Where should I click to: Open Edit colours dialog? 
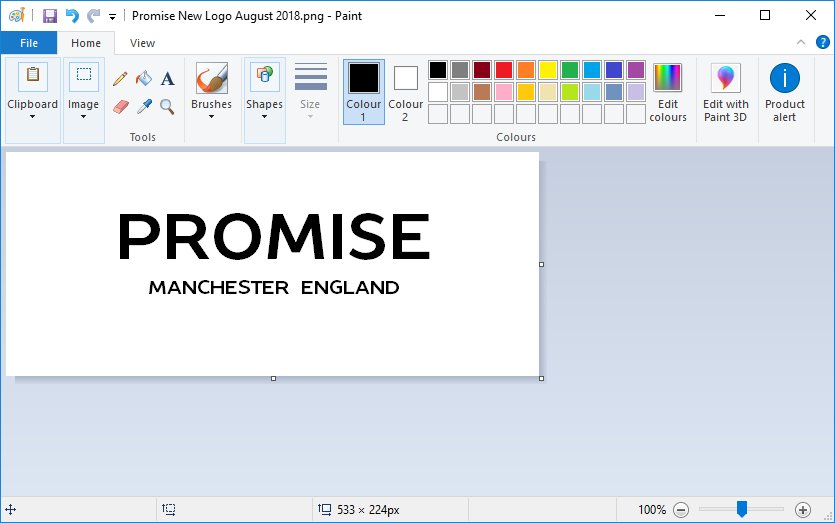(668, 93)
